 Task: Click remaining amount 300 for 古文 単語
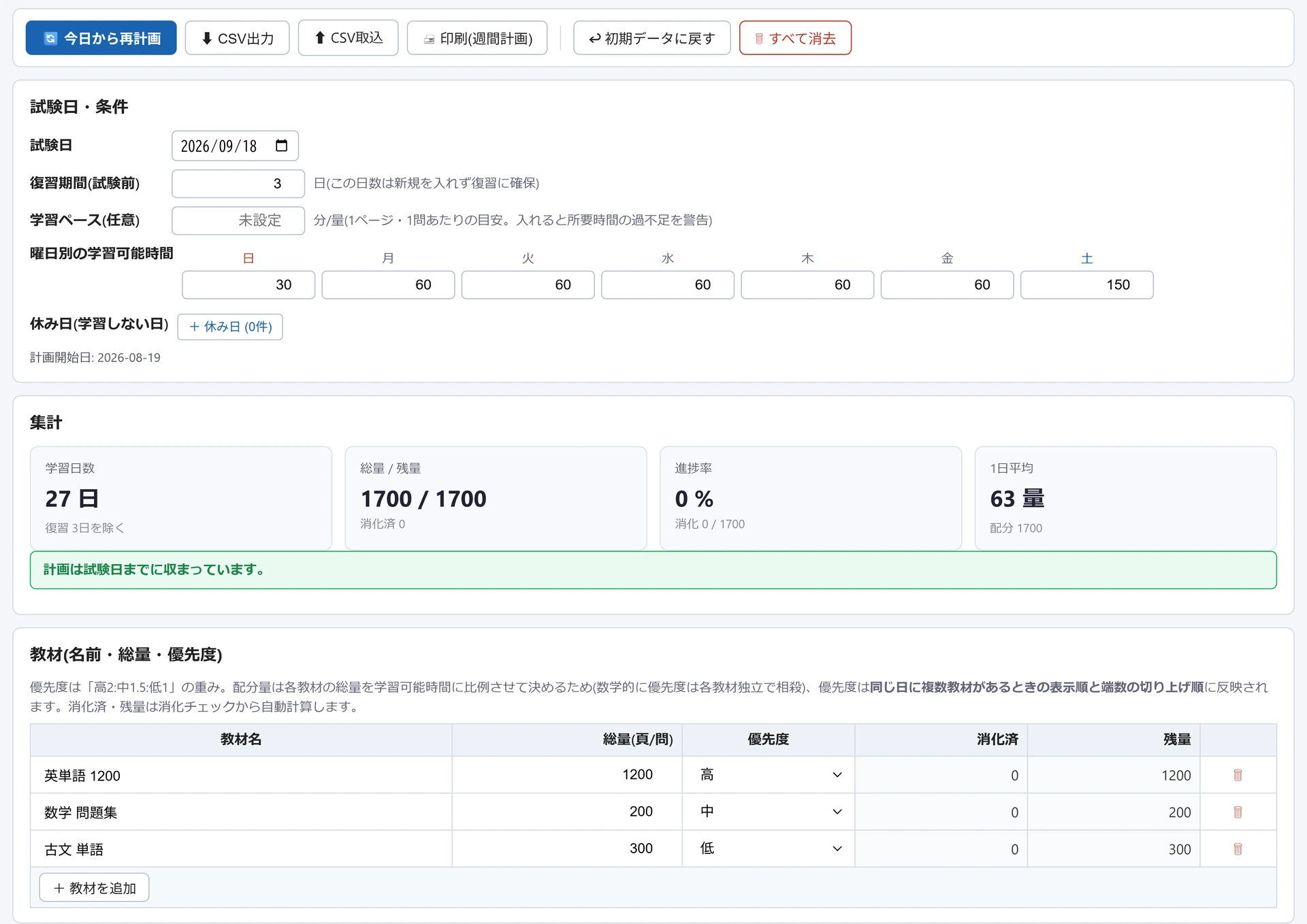(x=1114, y=848)
